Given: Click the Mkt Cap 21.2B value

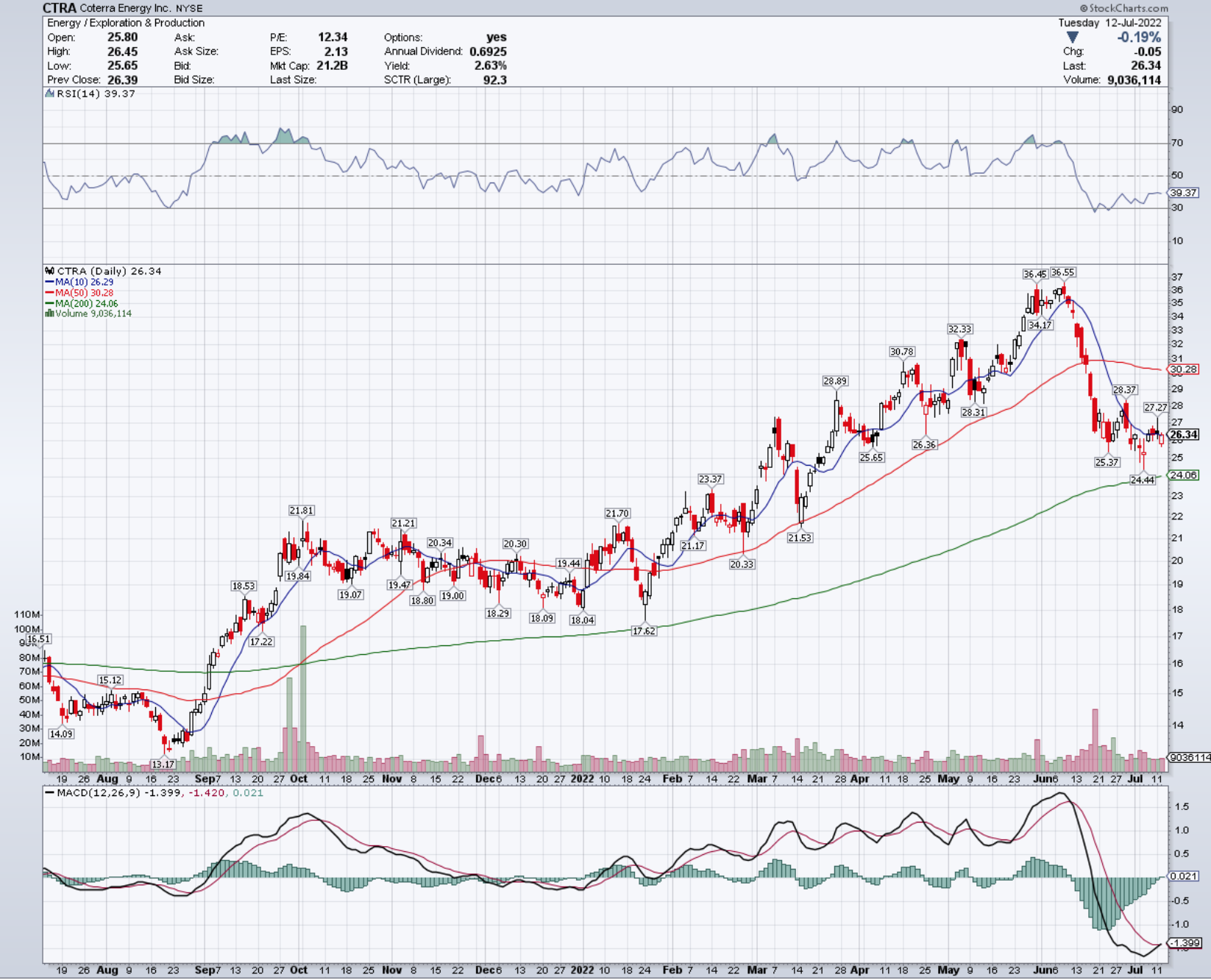Looking at the screenshot, I should [x=332, y=65].
